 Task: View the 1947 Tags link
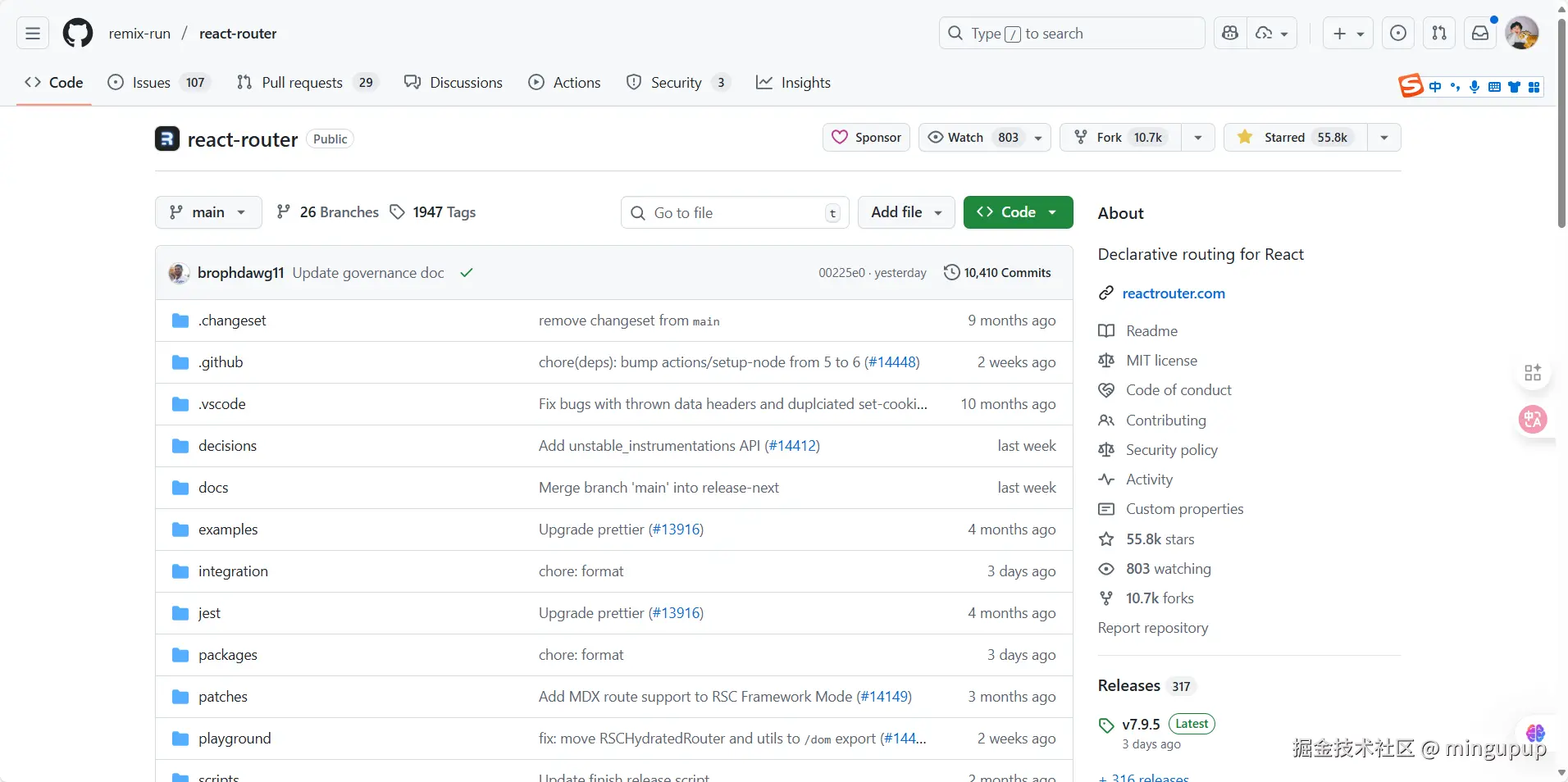(433, 212)
